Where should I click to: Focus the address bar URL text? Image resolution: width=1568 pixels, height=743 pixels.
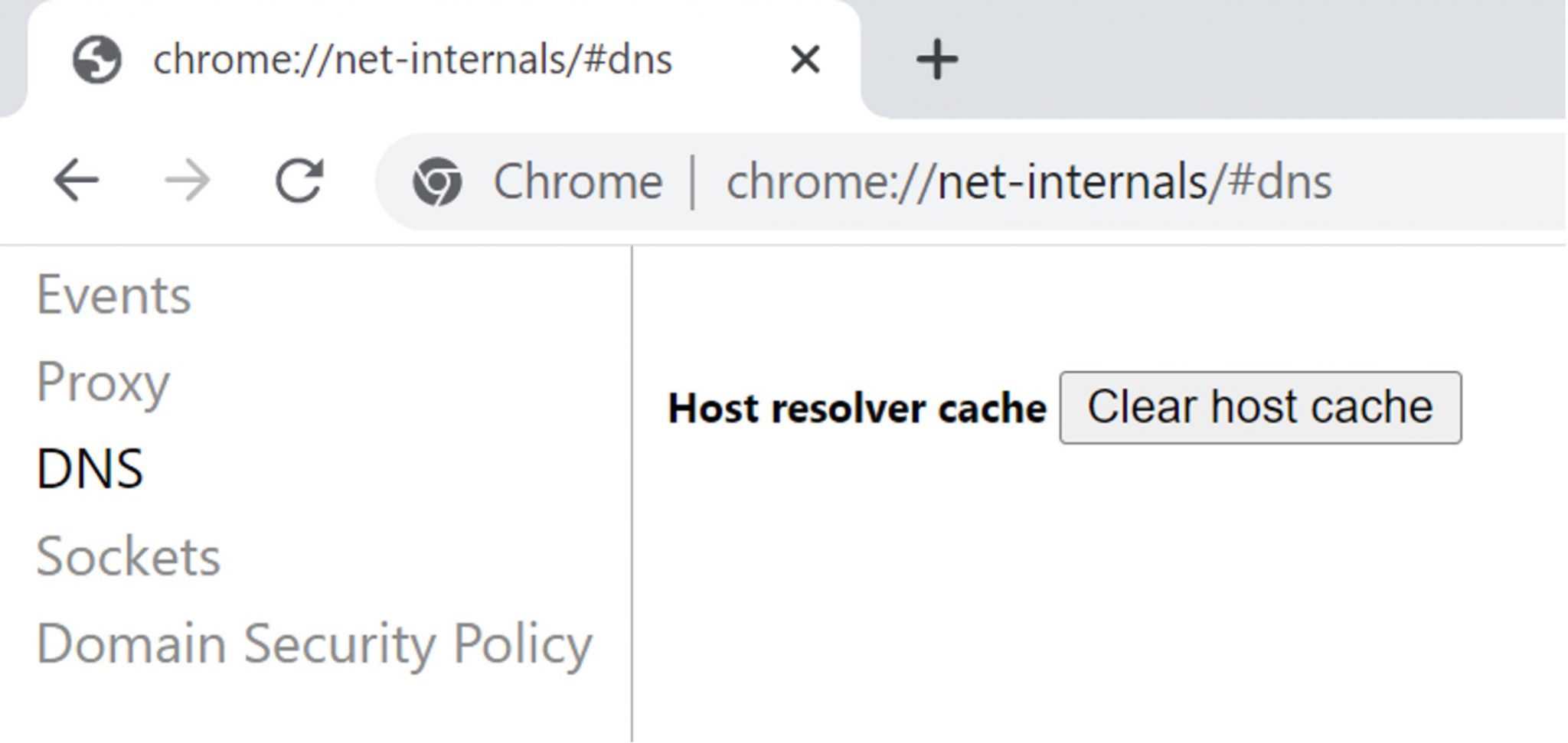1028,182
